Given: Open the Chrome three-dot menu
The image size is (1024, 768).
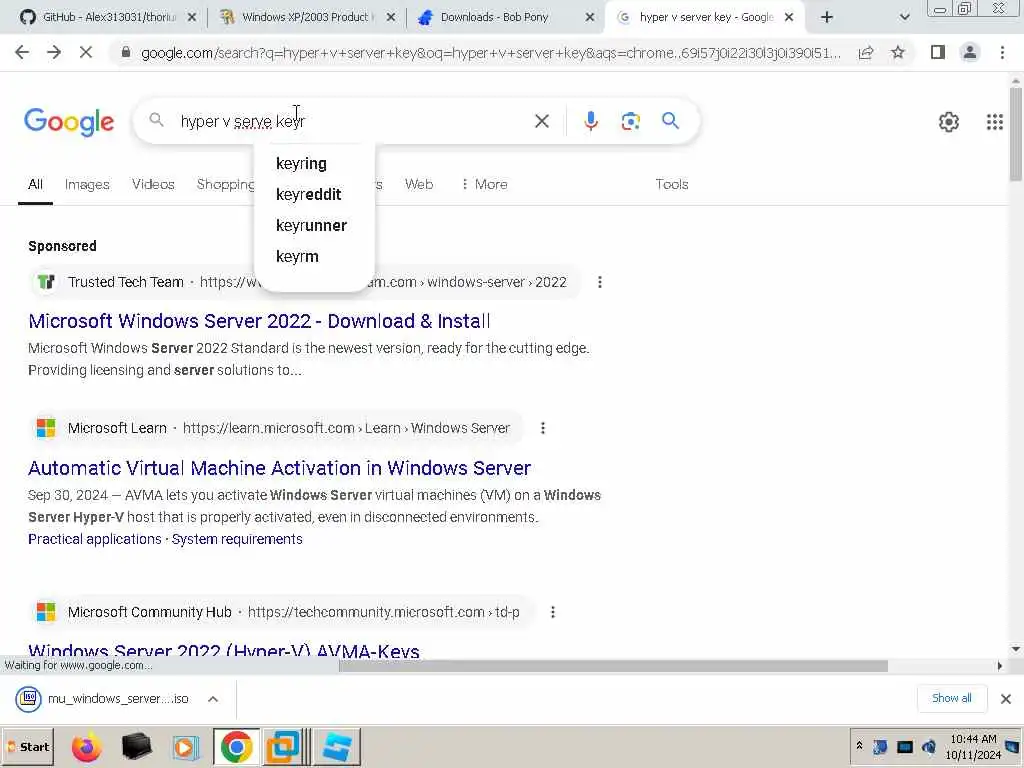Looking at the screenshot, I should pos(1002,52).
